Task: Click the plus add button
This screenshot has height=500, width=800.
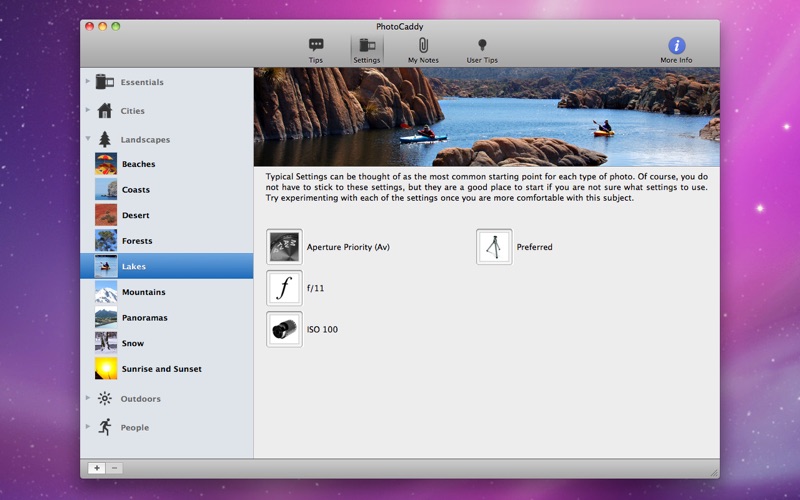Action: coord(96,468)
